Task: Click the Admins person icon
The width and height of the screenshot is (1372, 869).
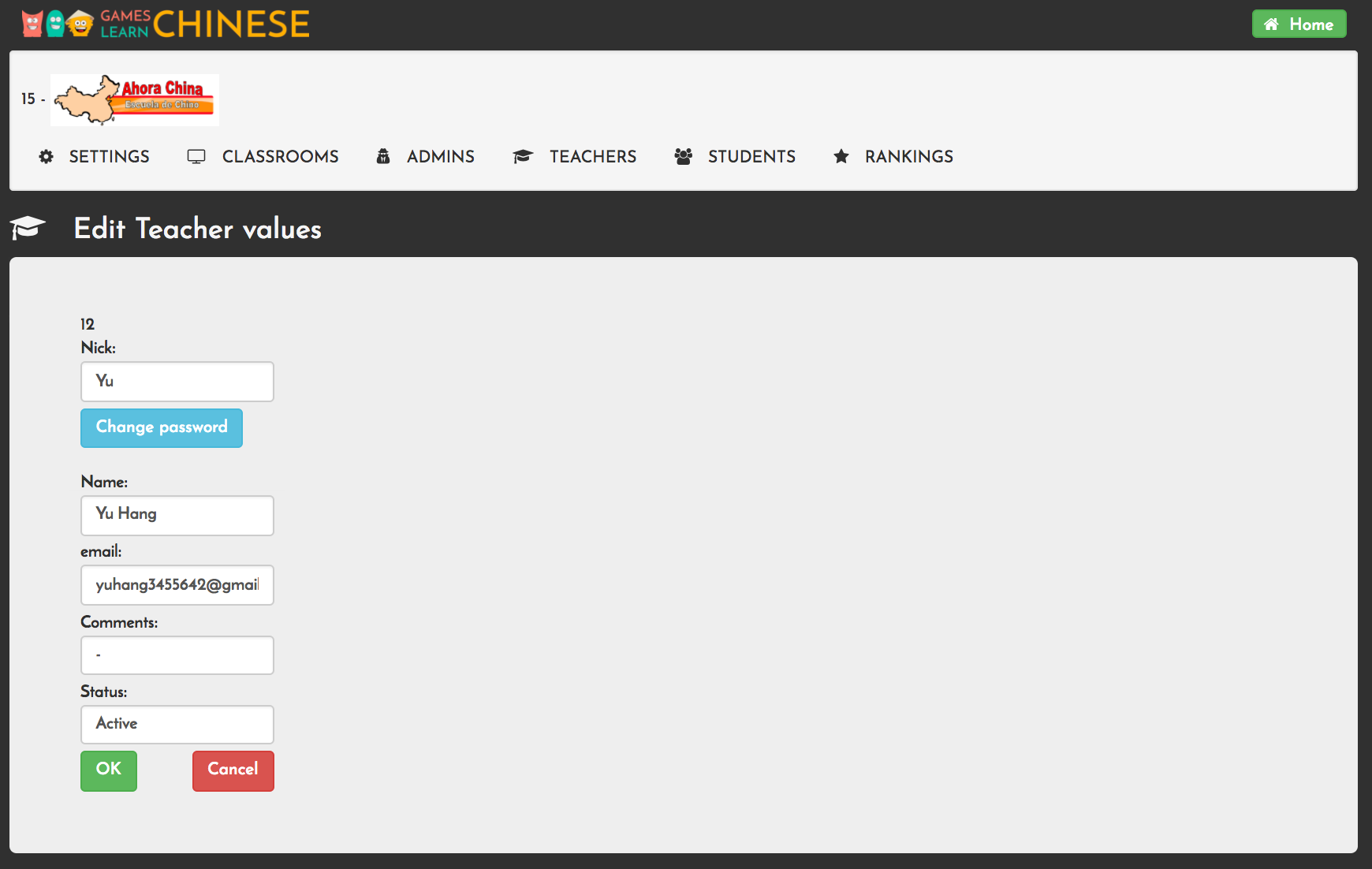Action: [383, 157]
